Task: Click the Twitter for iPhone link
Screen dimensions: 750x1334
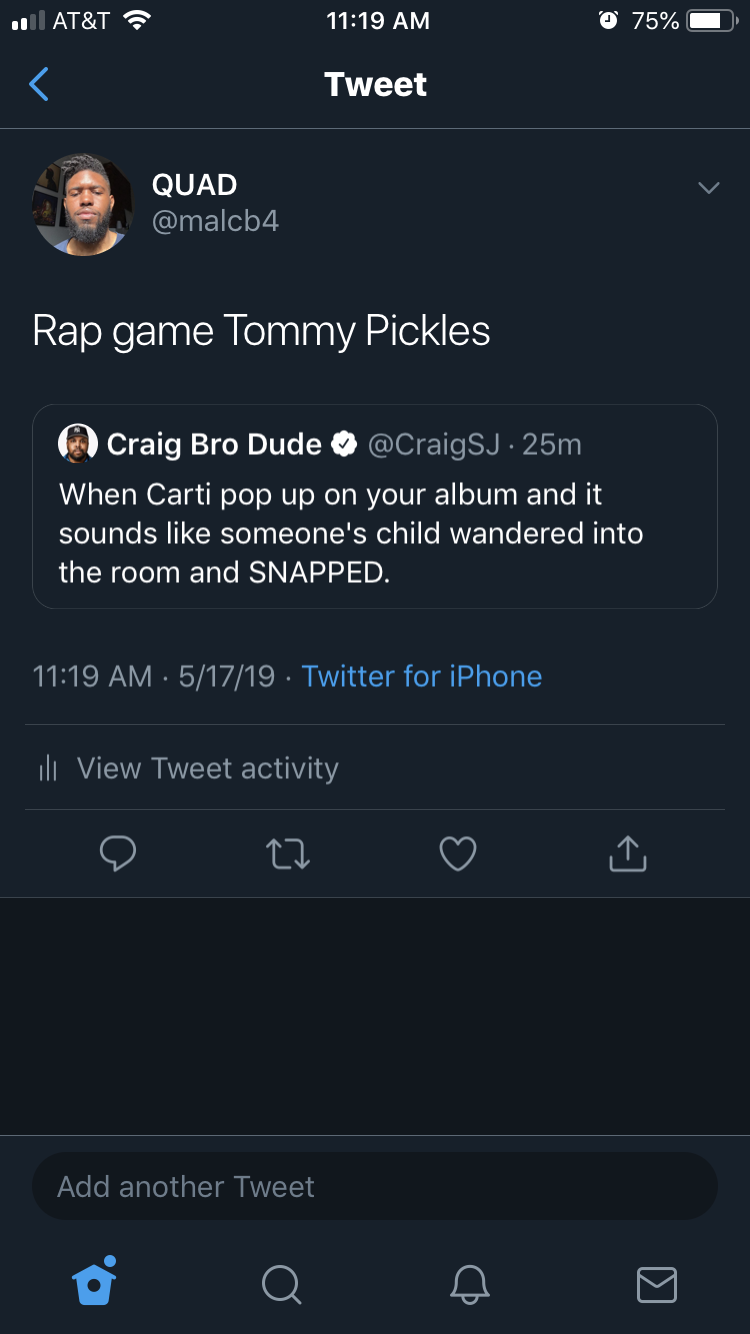Action: point(422,677)
